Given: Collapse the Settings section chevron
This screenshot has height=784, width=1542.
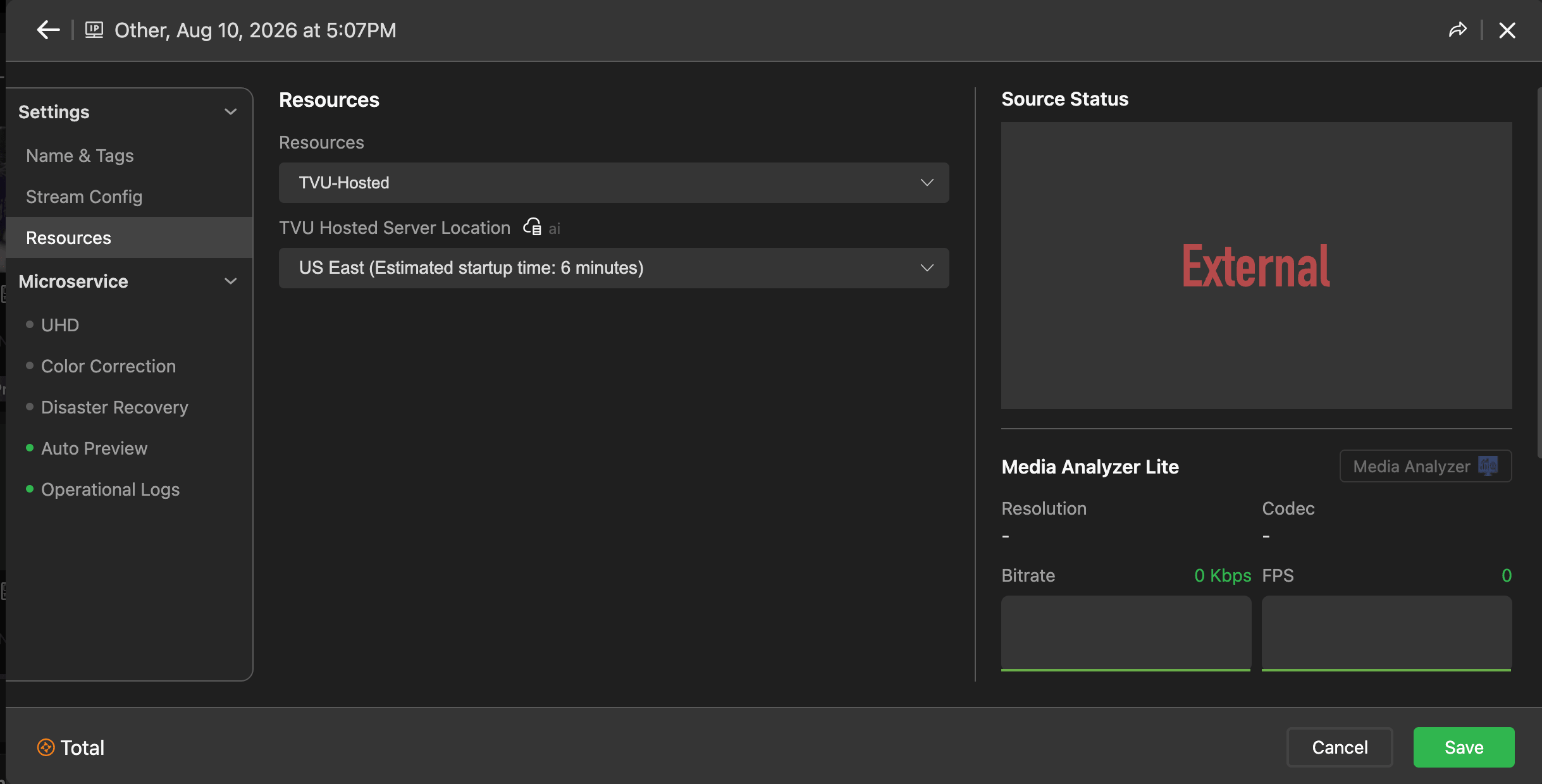Looking at the screenshot, I should pyautogui.click(x=231, y=112).
